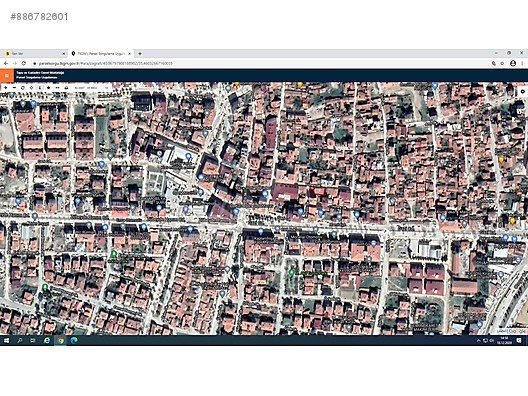The height and width of the screenshot is (396, 528).
Task: Open the orange hamburger menu button
Action: (x=7, y=75)
